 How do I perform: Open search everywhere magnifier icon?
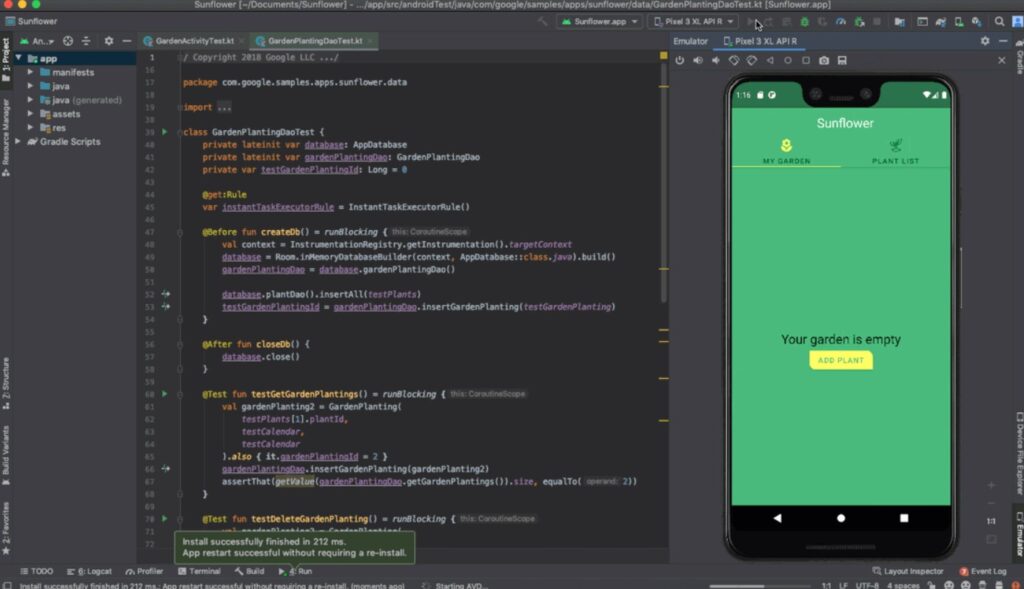point(999,22)
